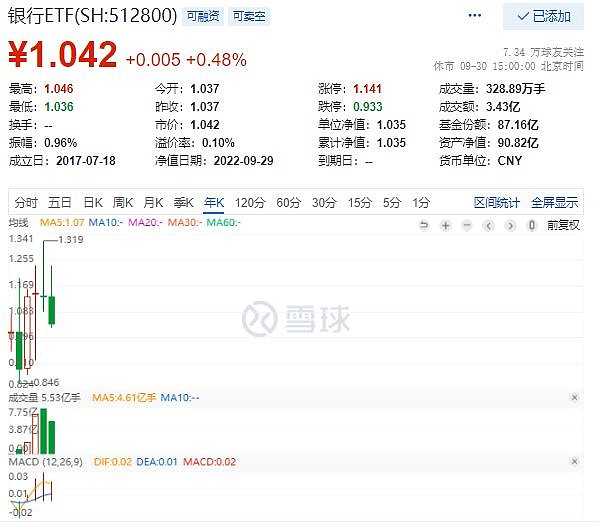Click the 资产净值 90.82亿 value

[518, 143]
